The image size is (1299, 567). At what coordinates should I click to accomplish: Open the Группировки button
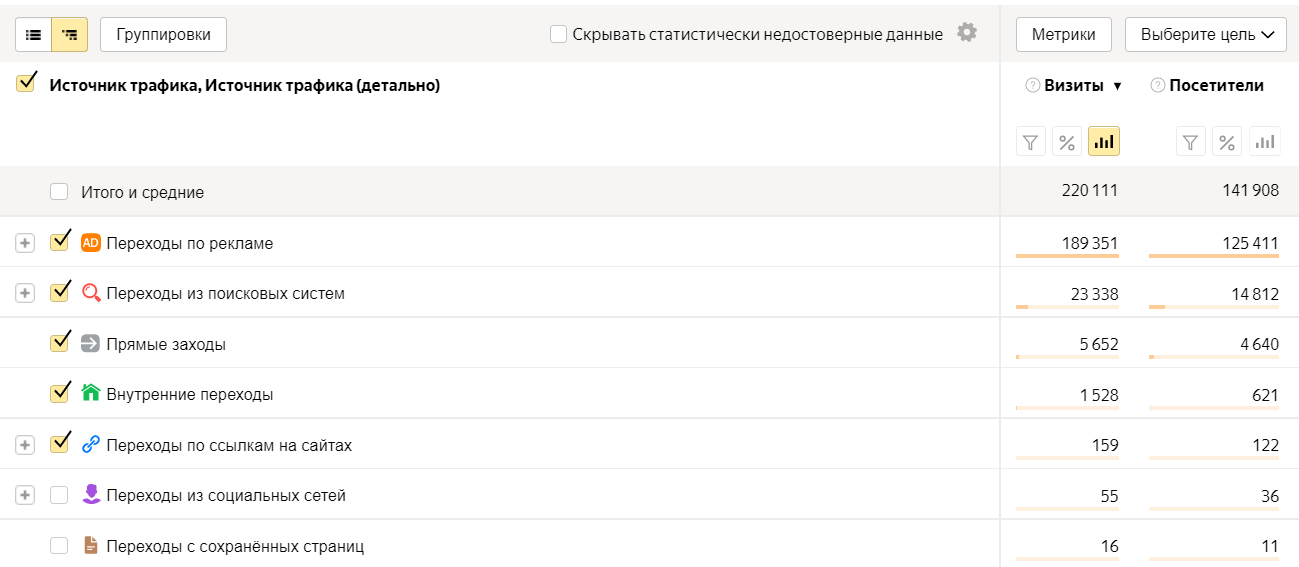pyautogui.click(x=163, y=34)
